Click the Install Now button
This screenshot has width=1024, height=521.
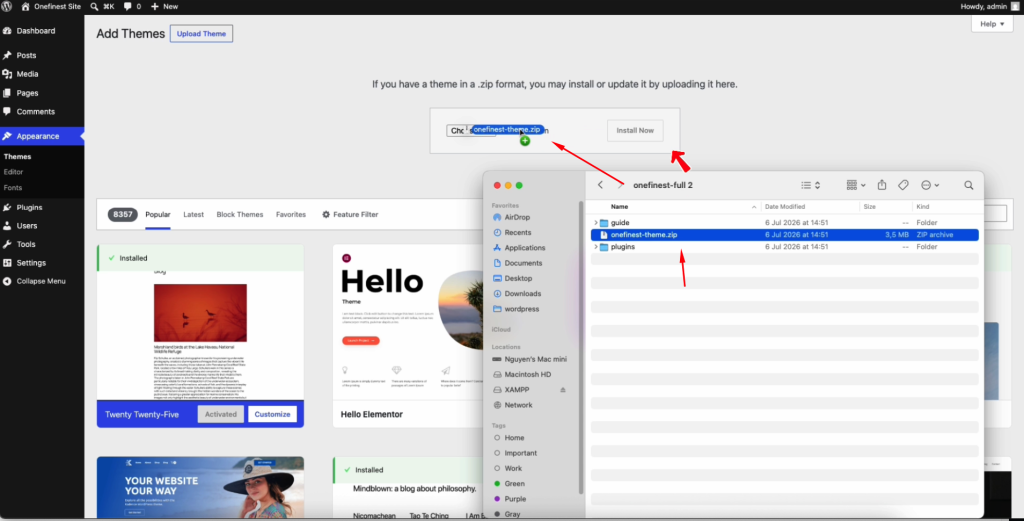635,131
